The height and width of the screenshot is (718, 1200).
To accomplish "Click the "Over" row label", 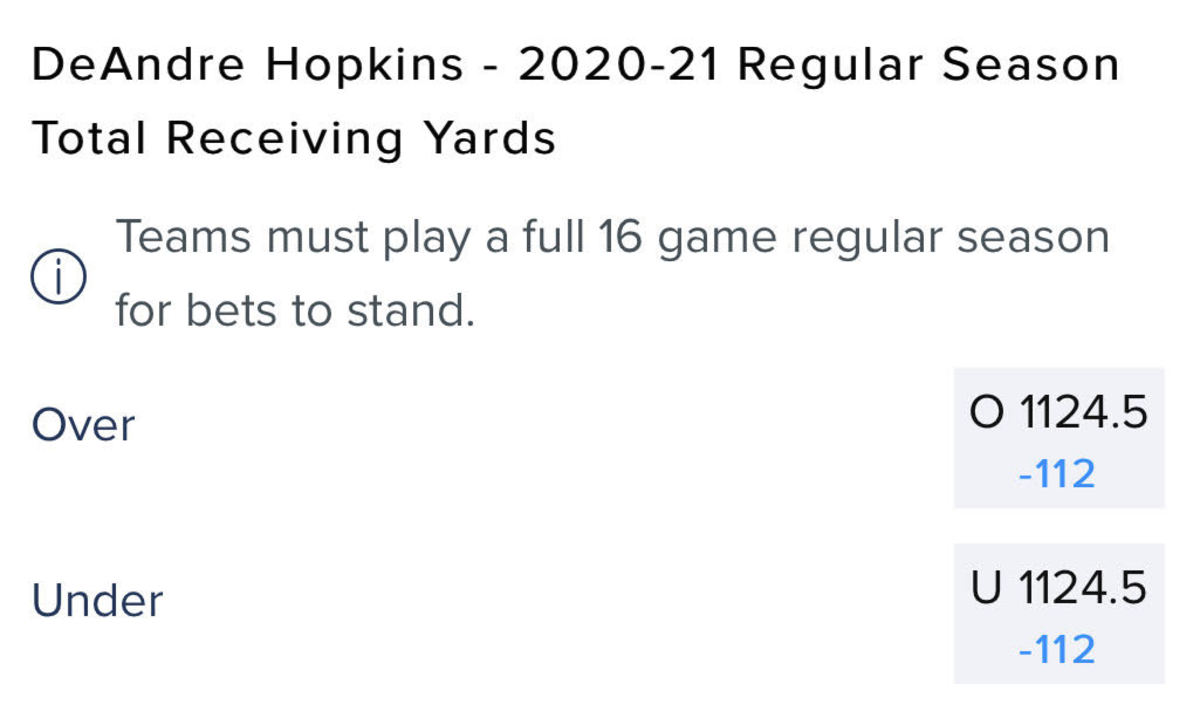I will 83,425.
